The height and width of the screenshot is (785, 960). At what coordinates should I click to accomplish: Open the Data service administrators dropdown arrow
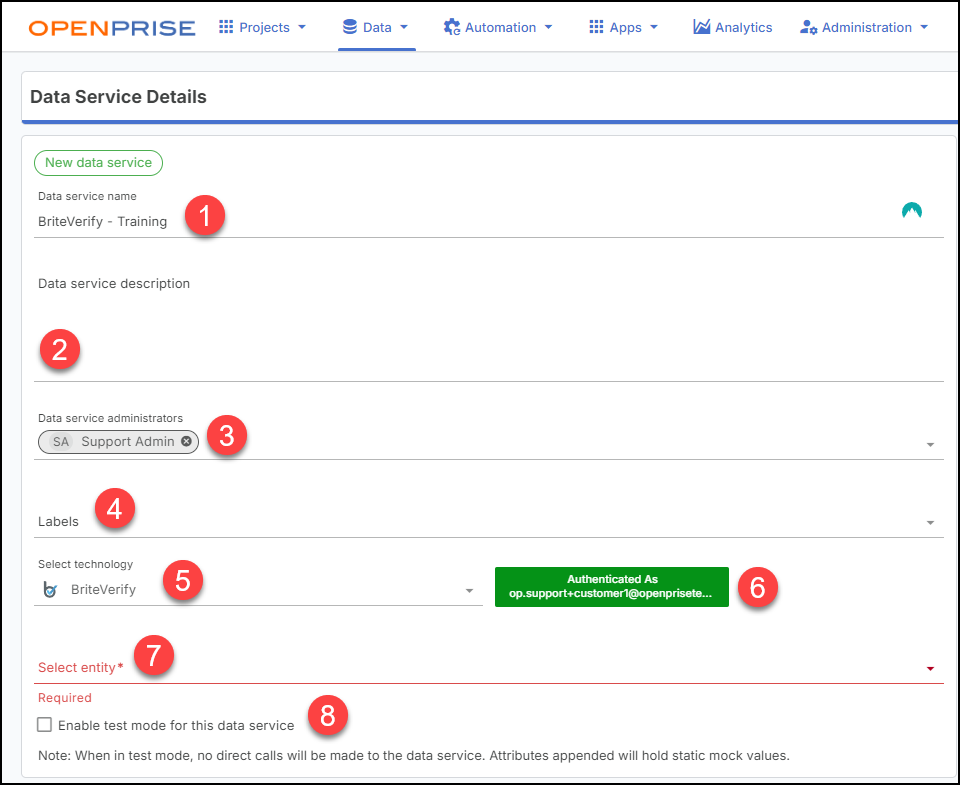point(930,445)
